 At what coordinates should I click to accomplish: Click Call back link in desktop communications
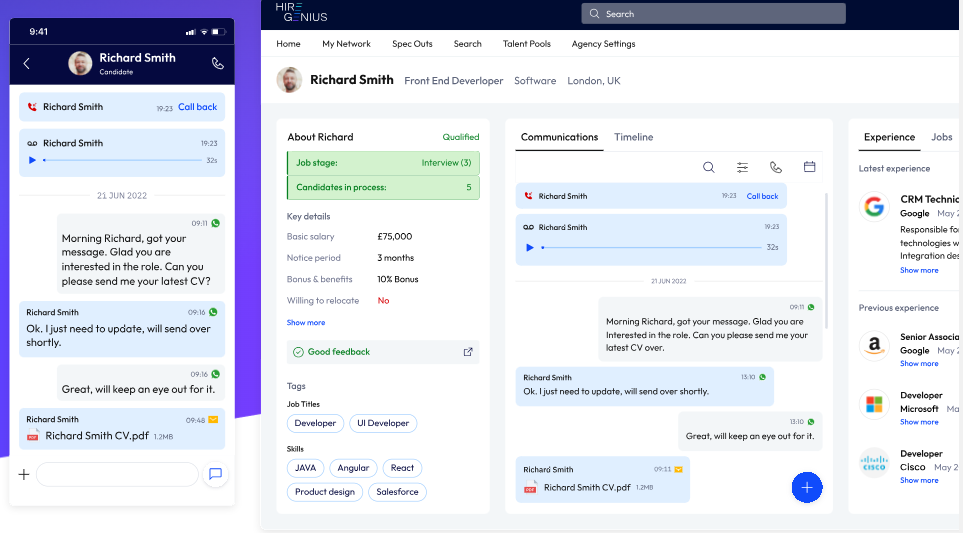coord(762,196)
